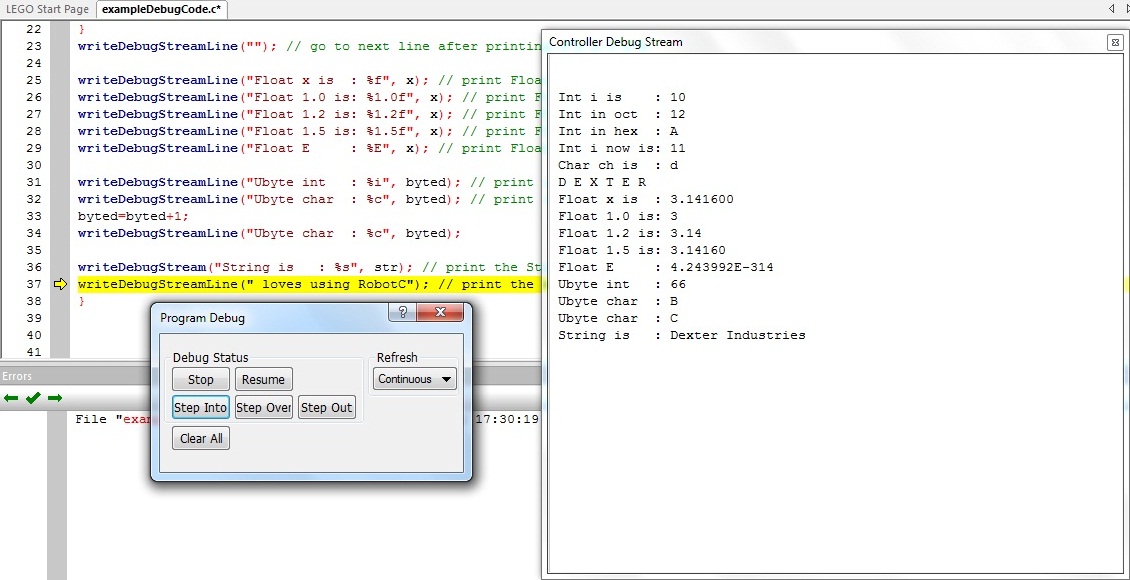Click the Step Over button
The width and height of the screenshot is (1130, 580).
264,407
